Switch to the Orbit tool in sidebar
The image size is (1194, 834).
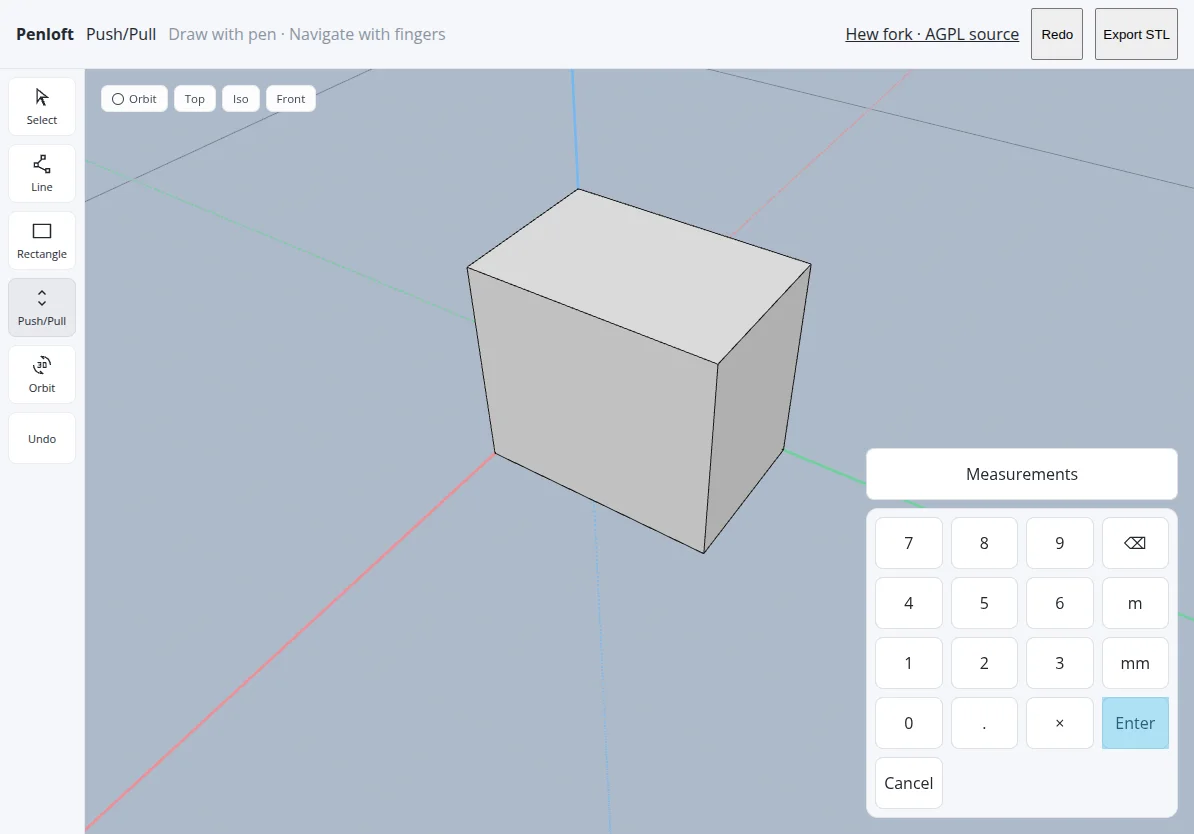(42, 375)
